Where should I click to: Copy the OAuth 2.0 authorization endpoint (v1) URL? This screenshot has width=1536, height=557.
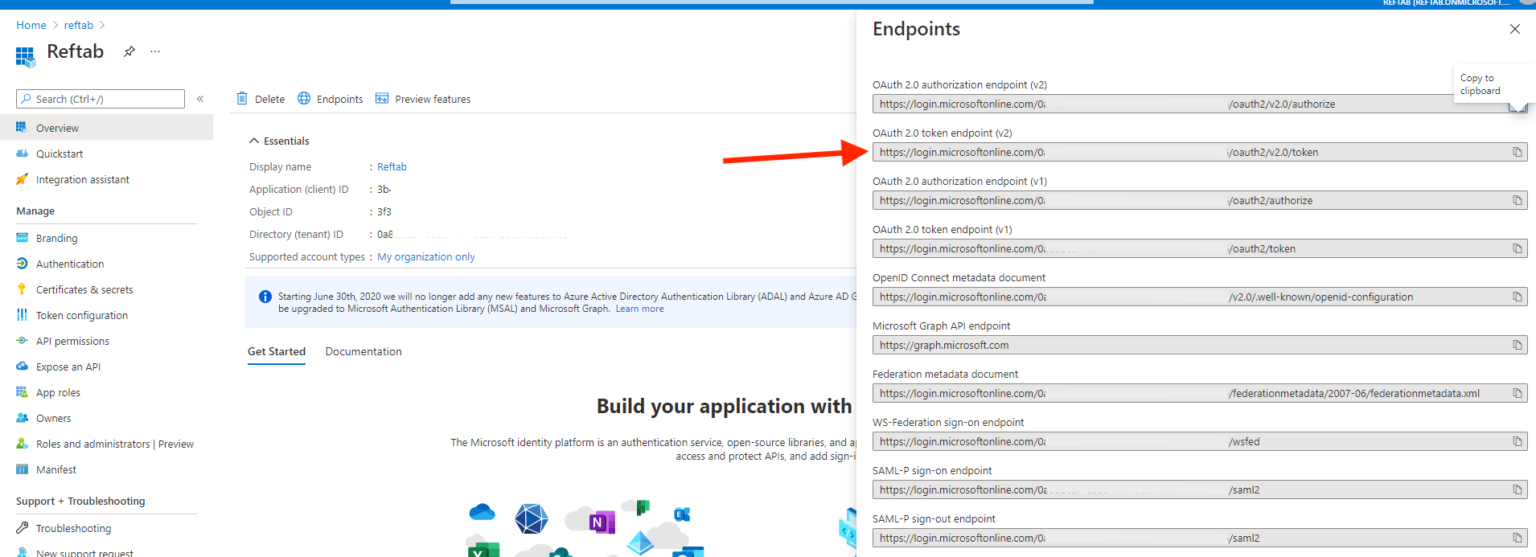[x=1517, y=200]
